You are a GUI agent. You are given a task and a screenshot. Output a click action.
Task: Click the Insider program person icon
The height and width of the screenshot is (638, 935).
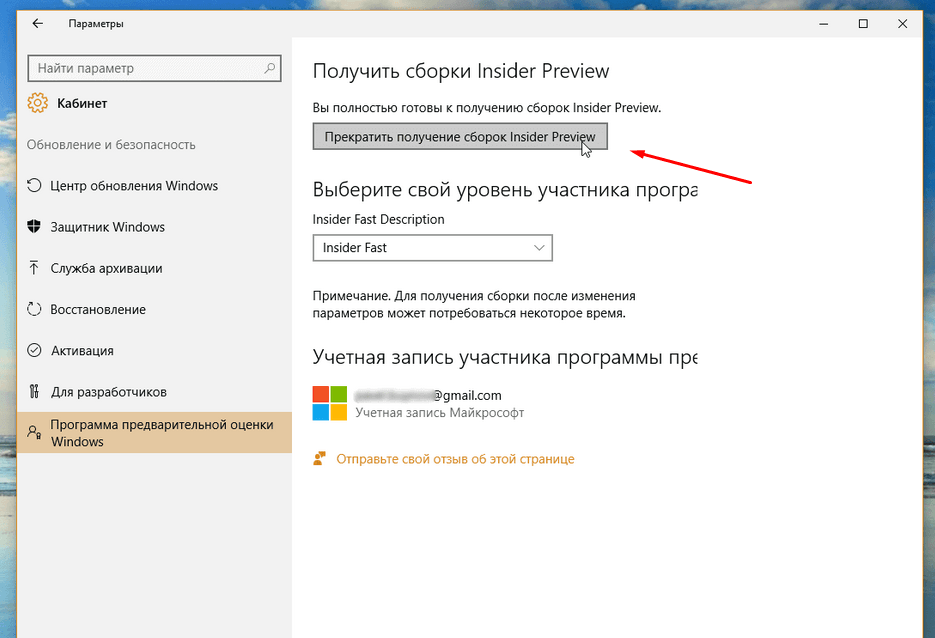point(34,432)
